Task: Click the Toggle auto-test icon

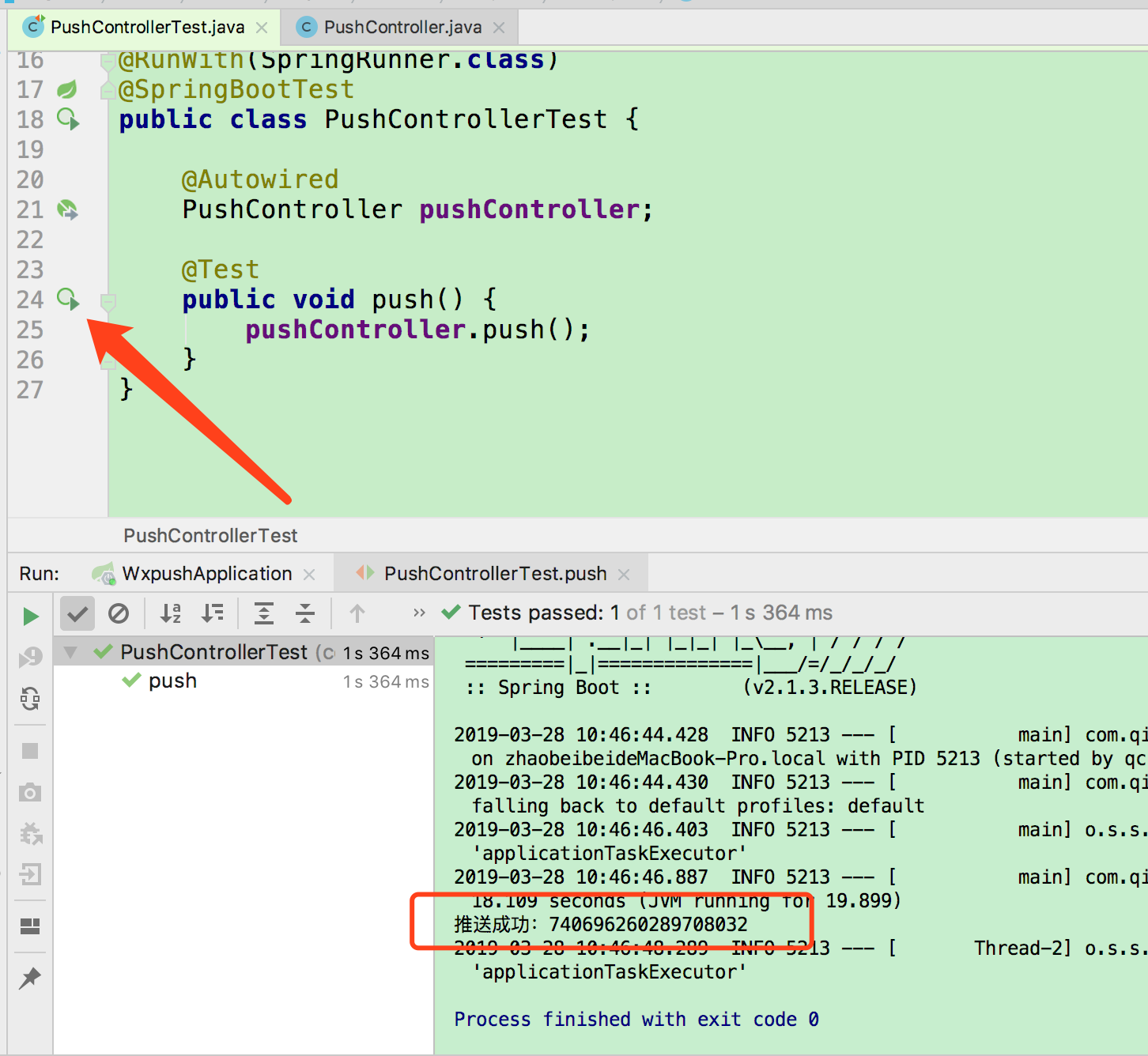Action: (31, 699)
